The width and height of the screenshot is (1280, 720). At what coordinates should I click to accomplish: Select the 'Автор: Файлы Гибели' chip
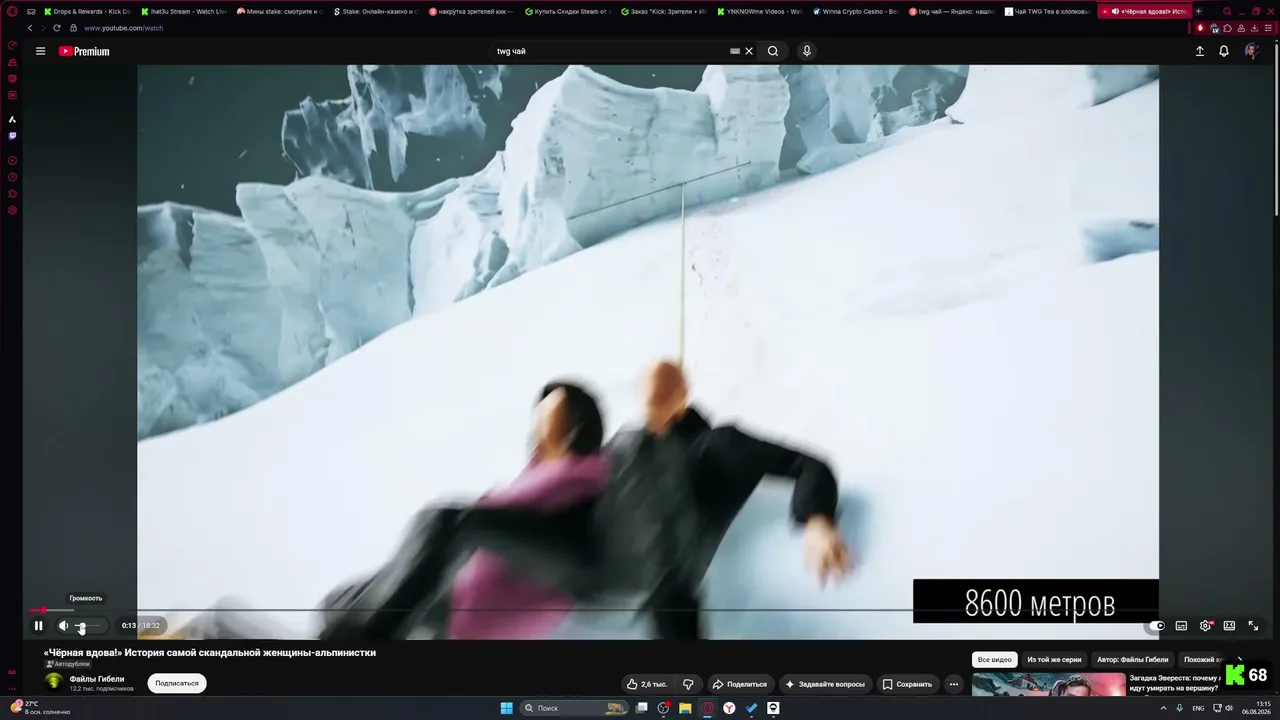tap(1132, 660)
